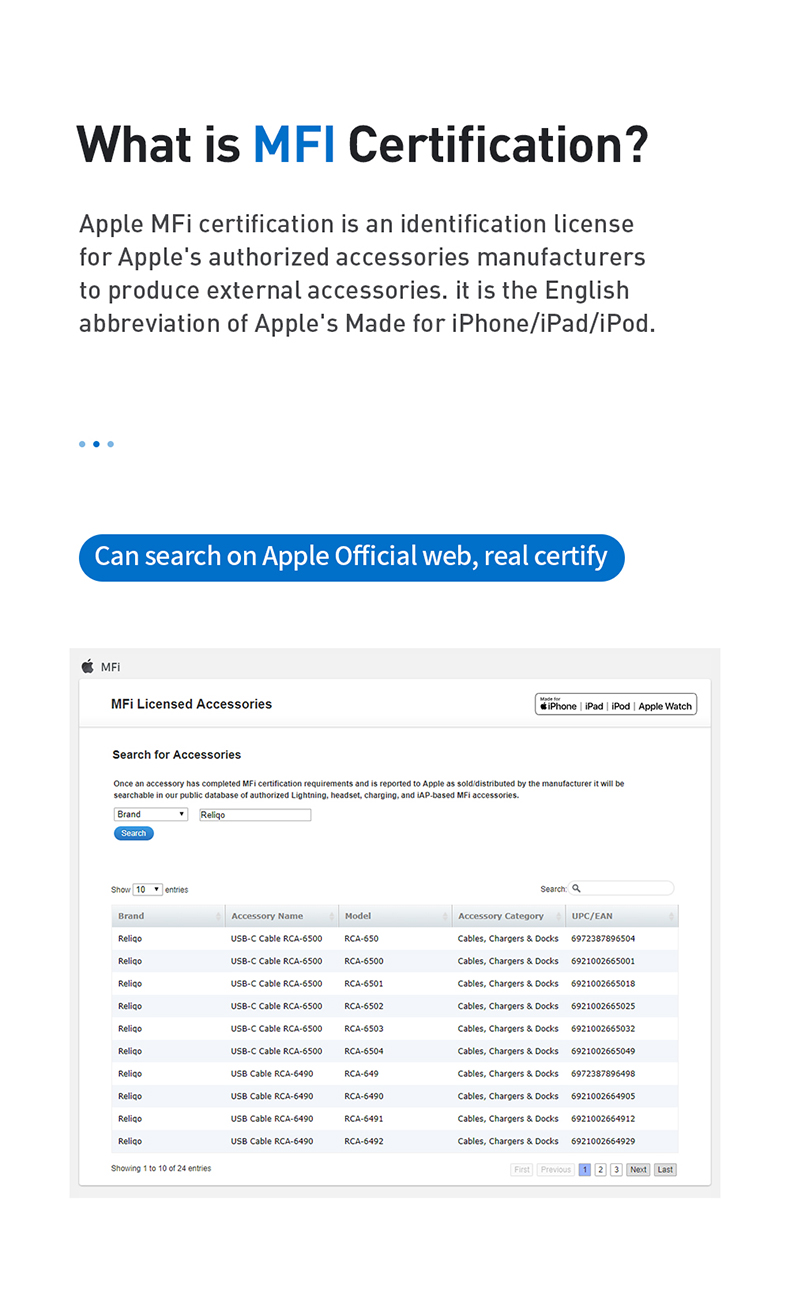Sort by Accessory Name column arrows
The image size is (790, 1304).
coord(332,916)
